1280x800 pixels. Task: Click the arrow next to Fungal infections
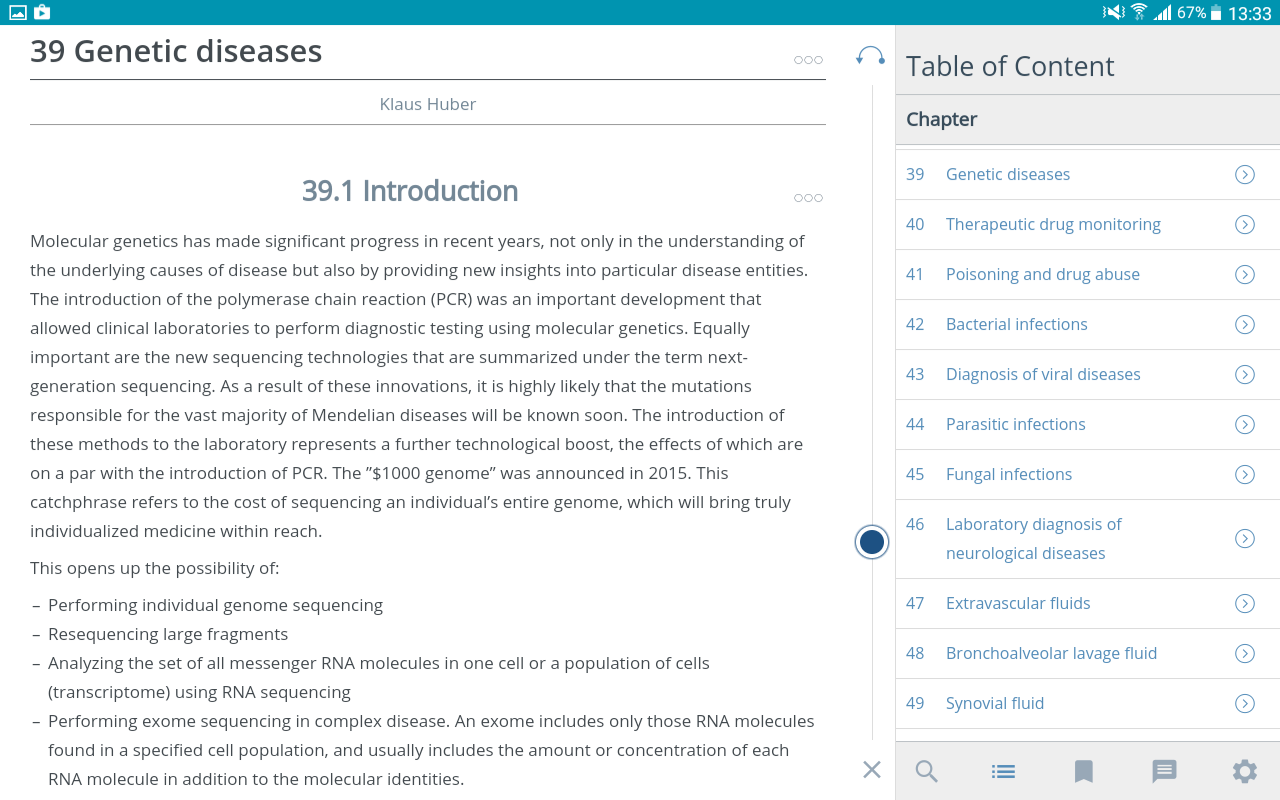pyautogui.click(x=1244, y=475)
